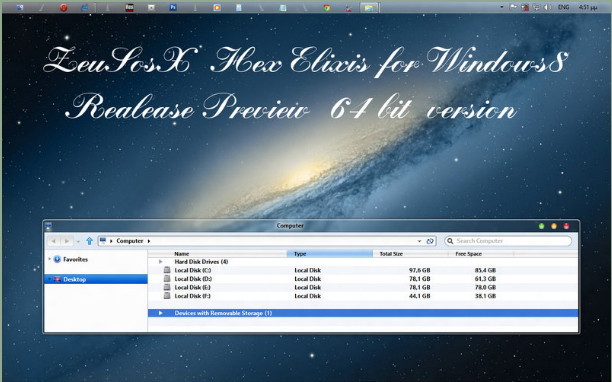Show hidden tray icons arrow
This screenshot has height=382, width=612.
pyautogui.click(x=502, y=7)
